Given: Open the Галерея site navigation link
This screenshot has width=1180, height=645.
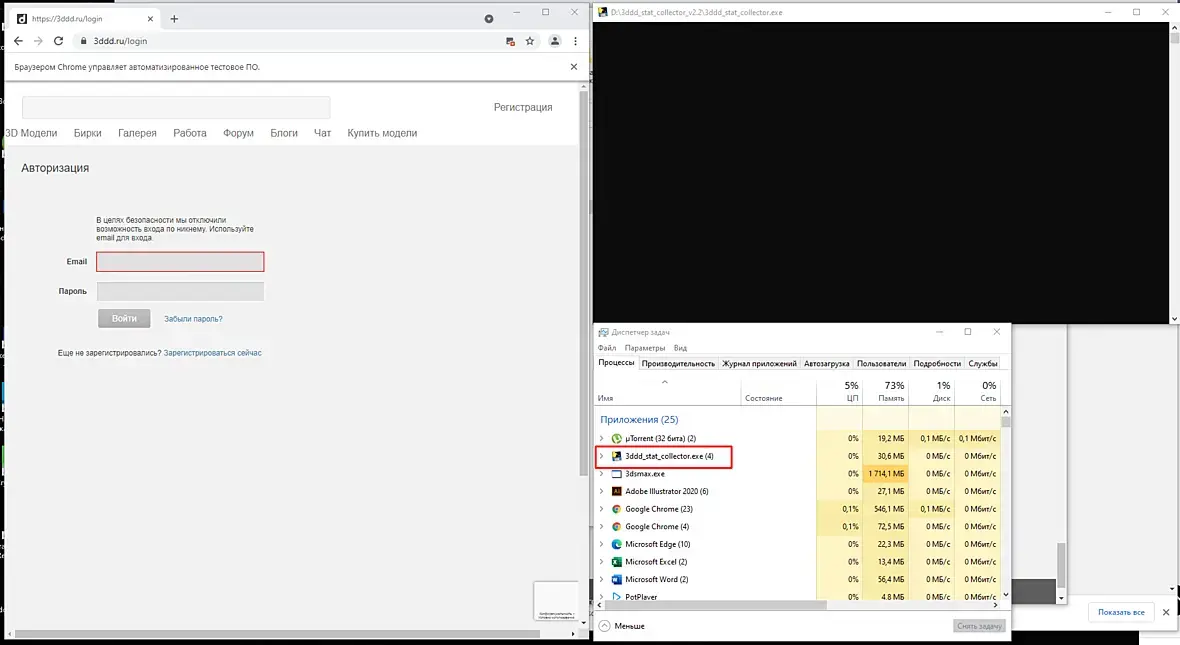Looking at the screenshot, I should click(x=137, y=133).
